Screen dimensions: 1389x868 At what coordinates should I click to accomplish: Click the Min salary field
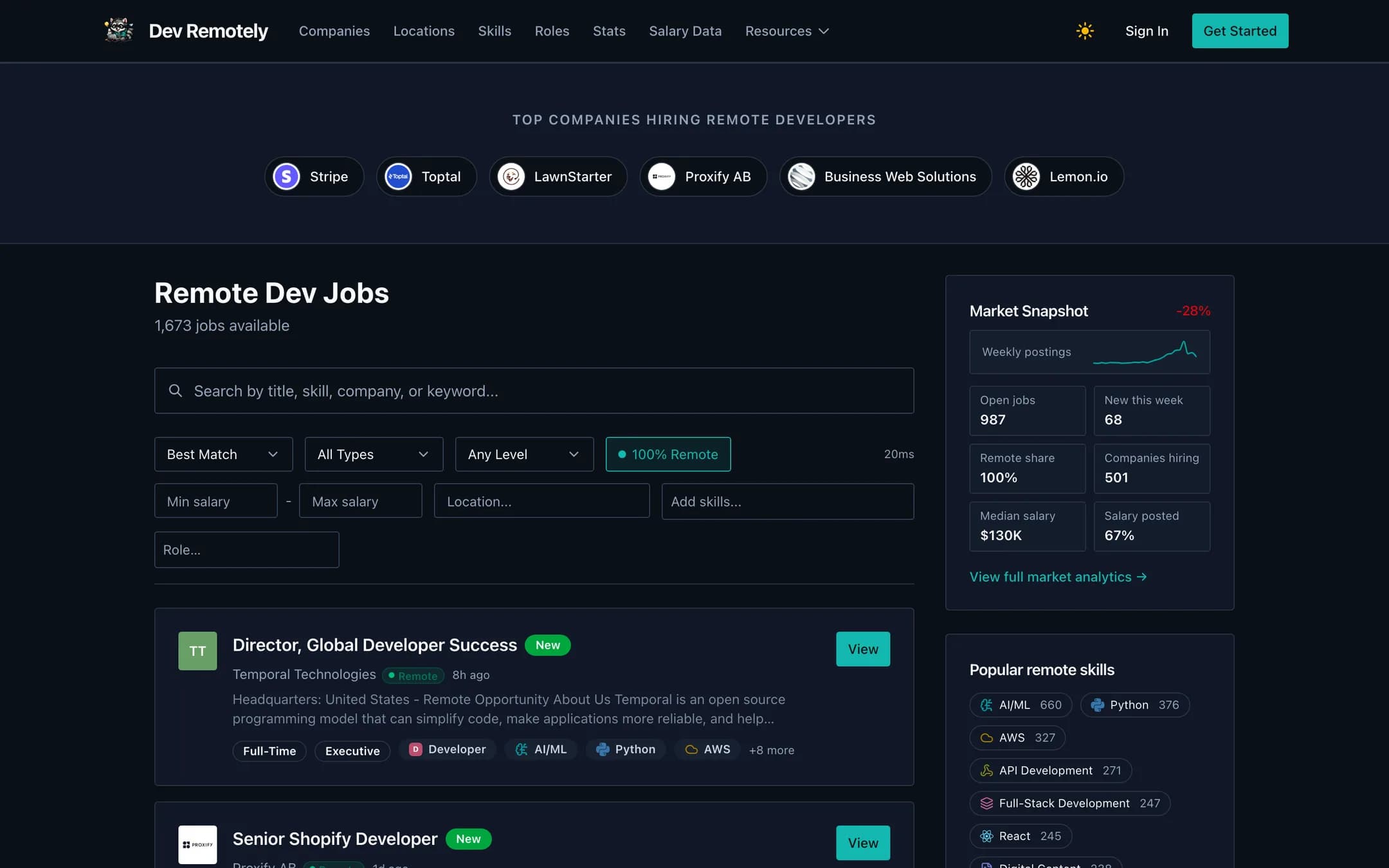click(215, 501)
